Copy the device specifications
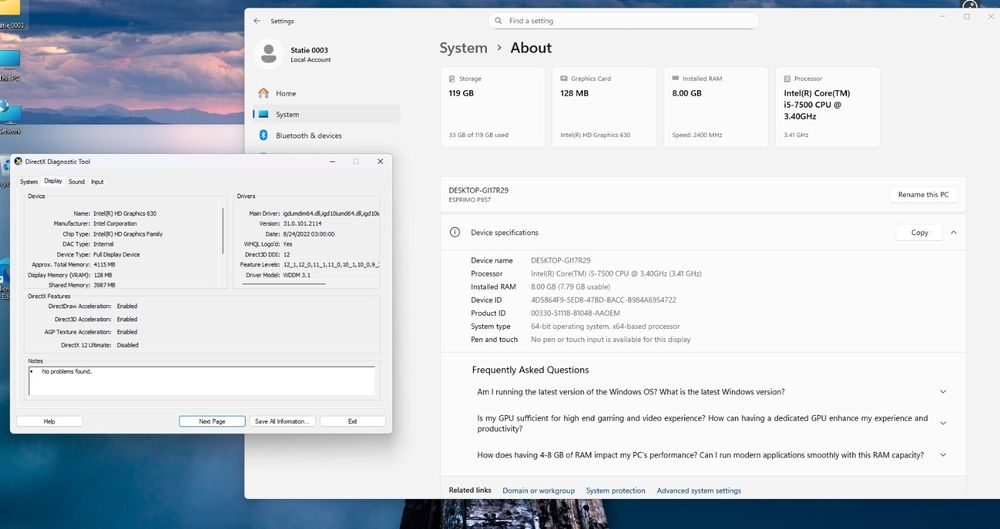The width and height of the screenshot is (1000, 529). point(919,233)
